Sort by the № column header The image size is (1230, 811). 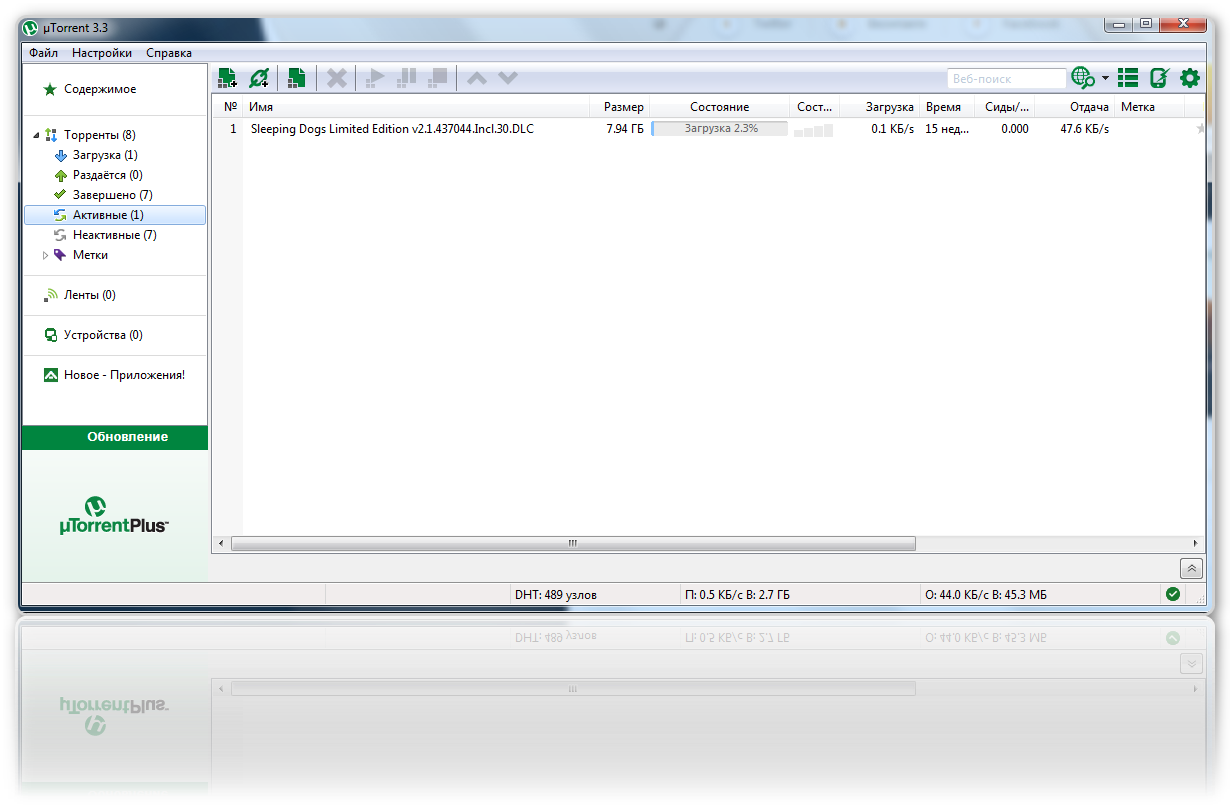click(x=229, y=107)
